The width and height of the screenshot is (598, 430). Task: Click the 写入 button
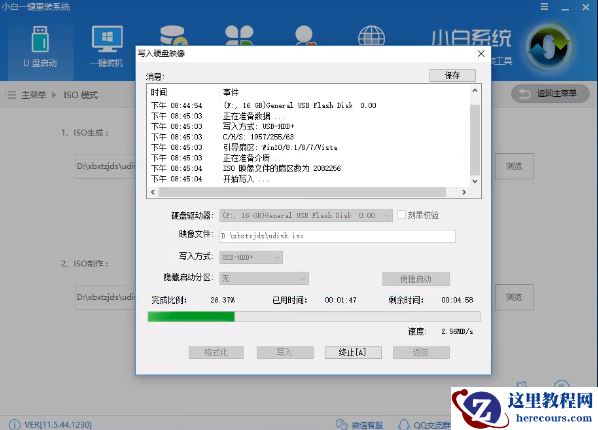click(285, 352)
